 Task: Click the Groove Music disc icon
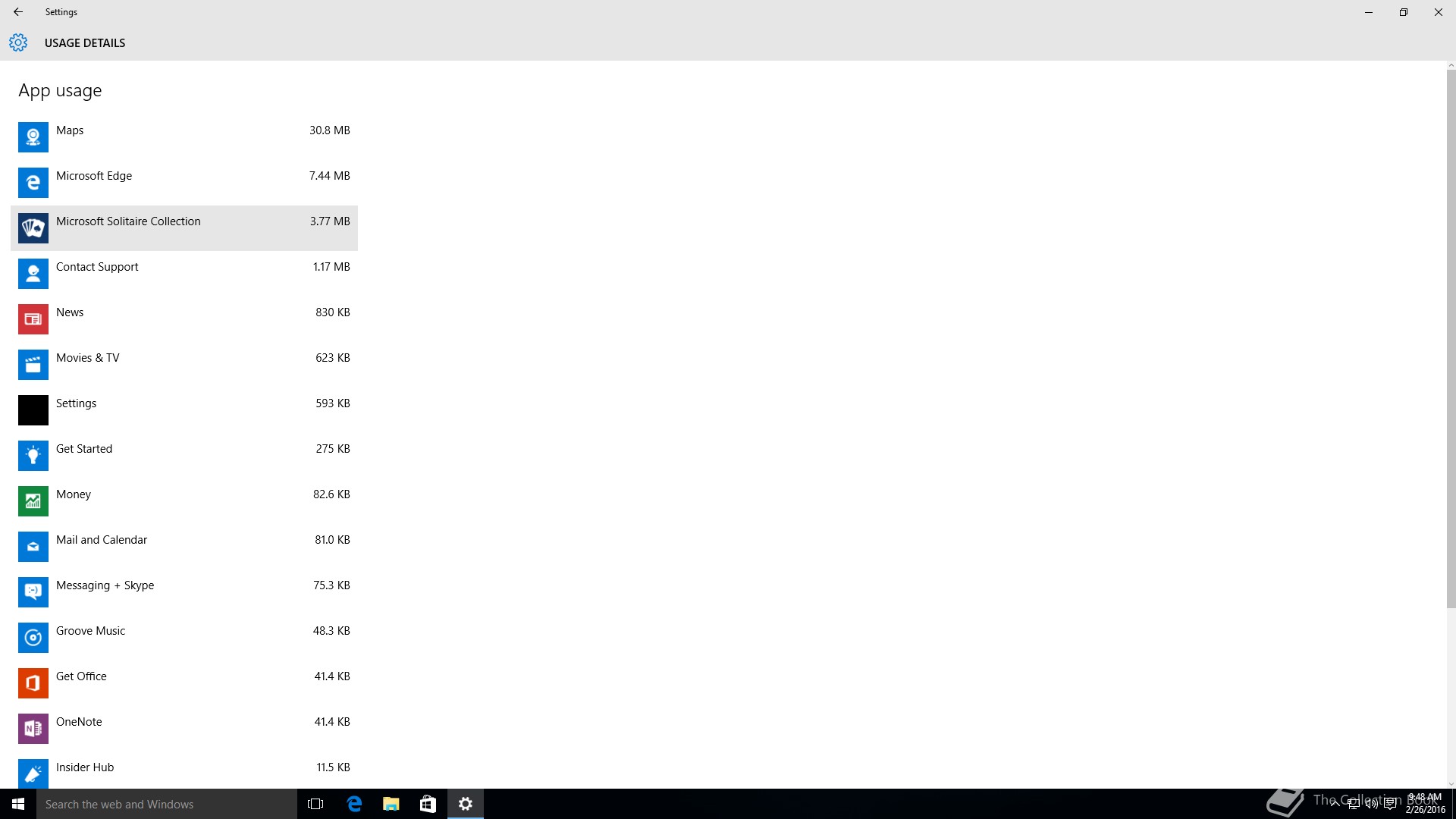[33, 638]
